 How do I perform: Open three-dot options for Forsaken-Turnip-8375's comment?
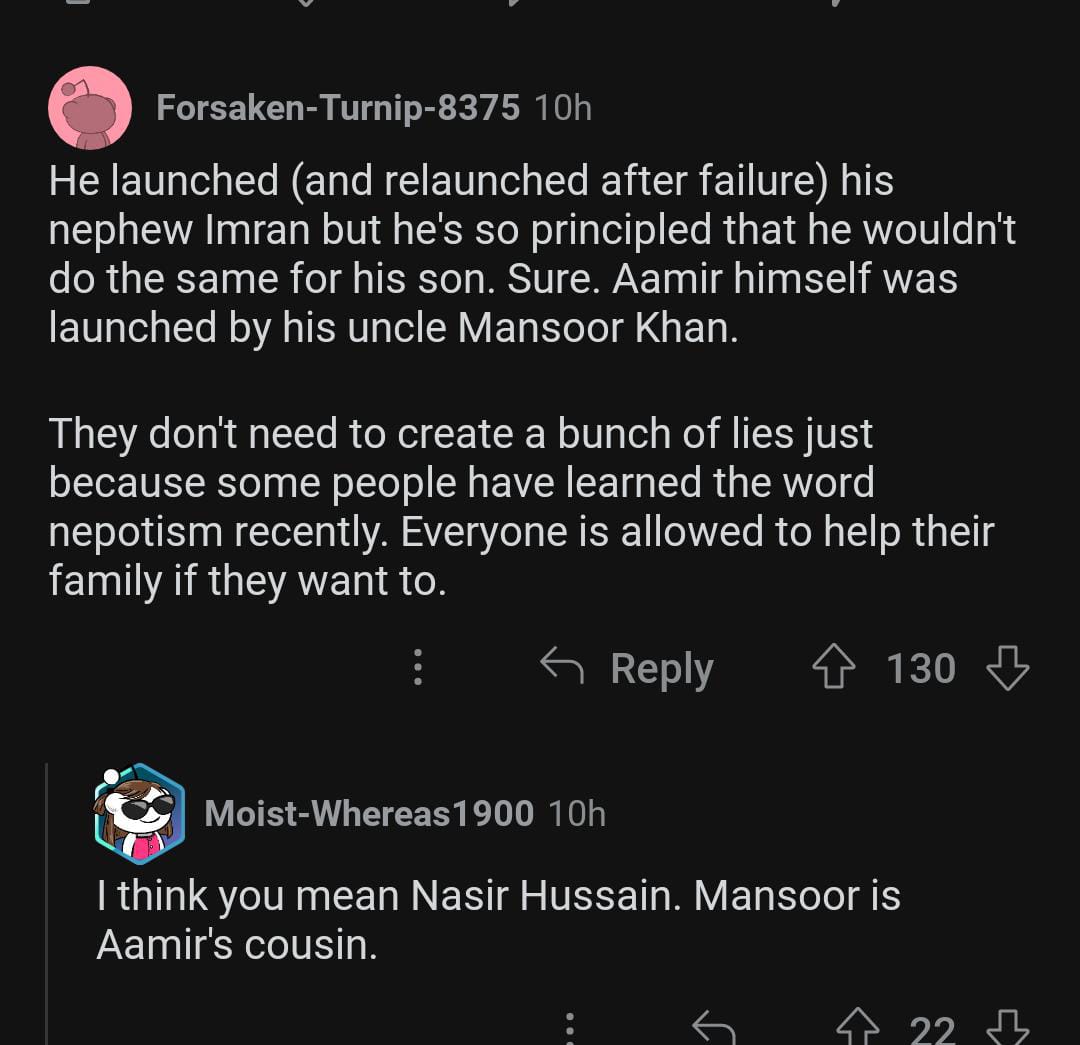(418, 668)
